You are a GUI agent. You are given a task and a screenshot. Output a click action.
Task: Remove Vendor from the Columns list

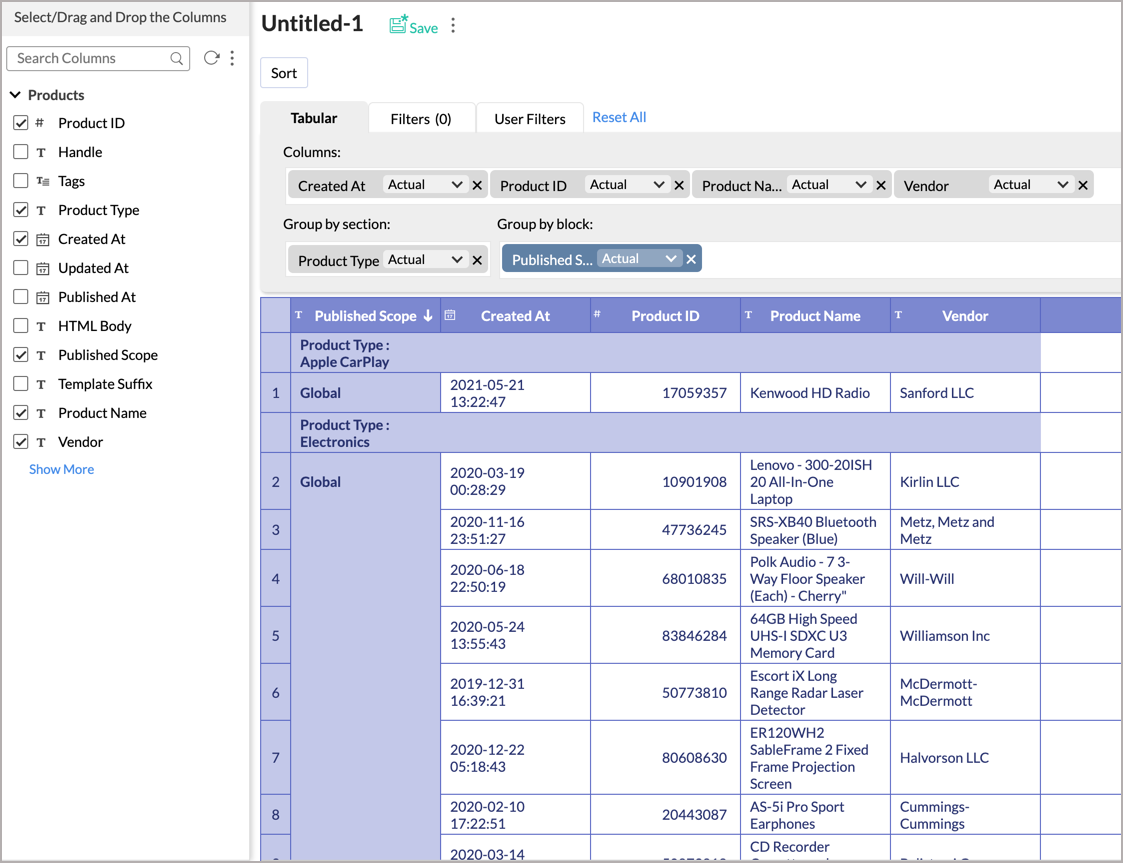pyautogui.click(x=1083, y=185)
